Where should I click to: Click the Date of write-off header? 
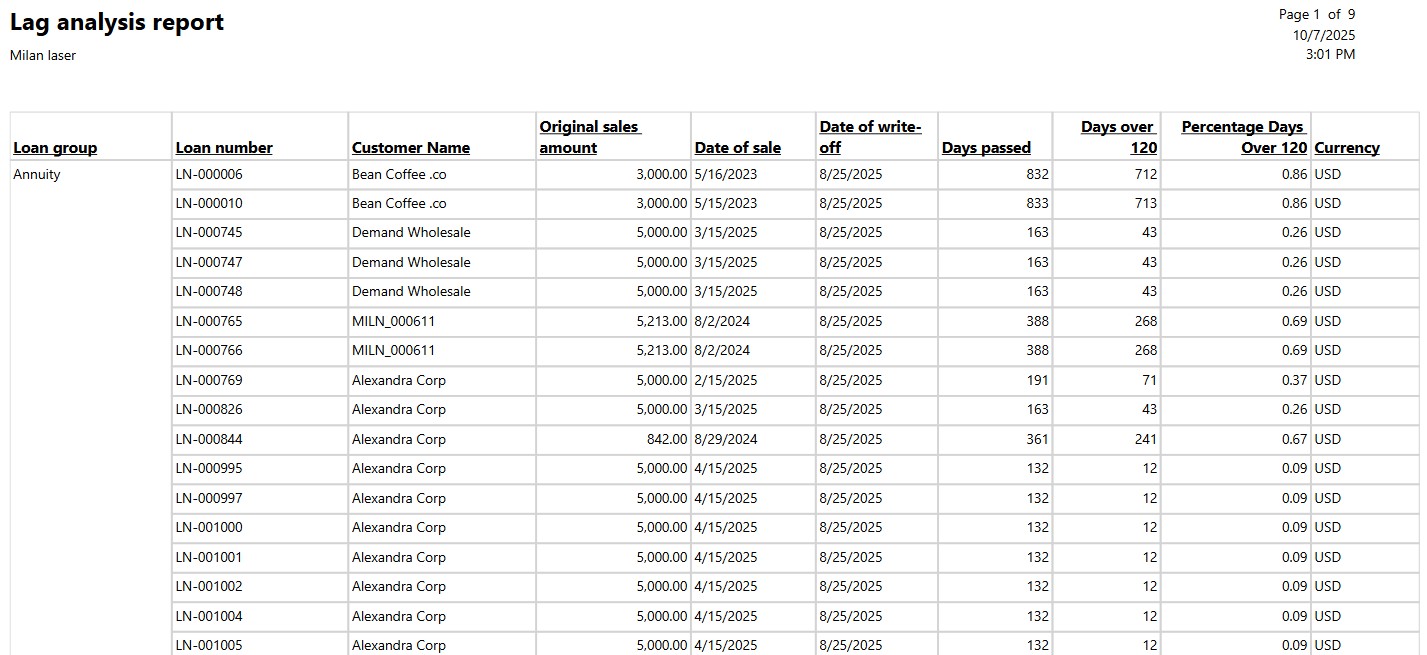click(870, 137)
